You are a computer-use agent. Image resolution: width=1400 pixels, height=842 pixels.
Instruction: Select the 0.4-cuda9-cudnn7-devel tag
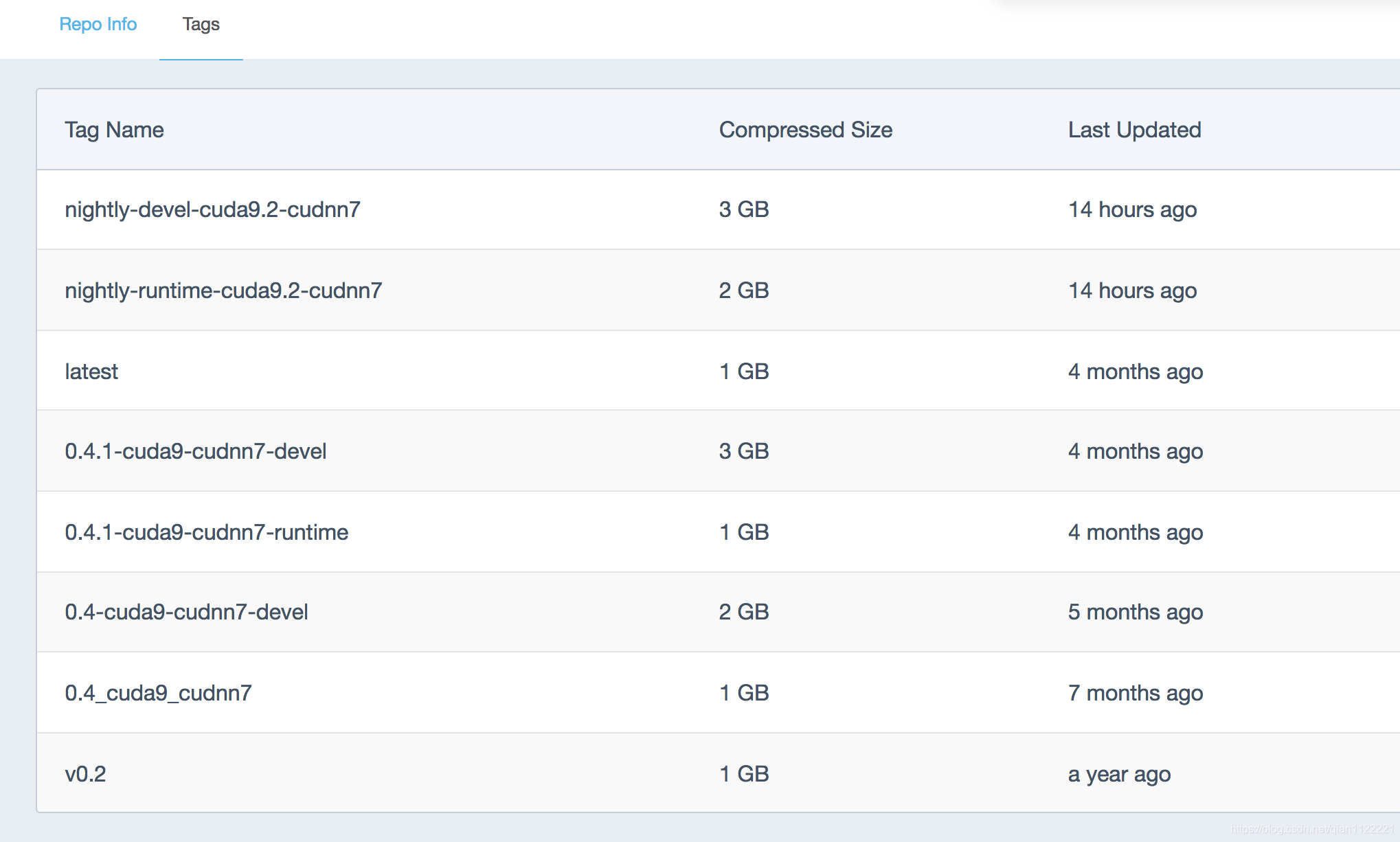(186, 612)
